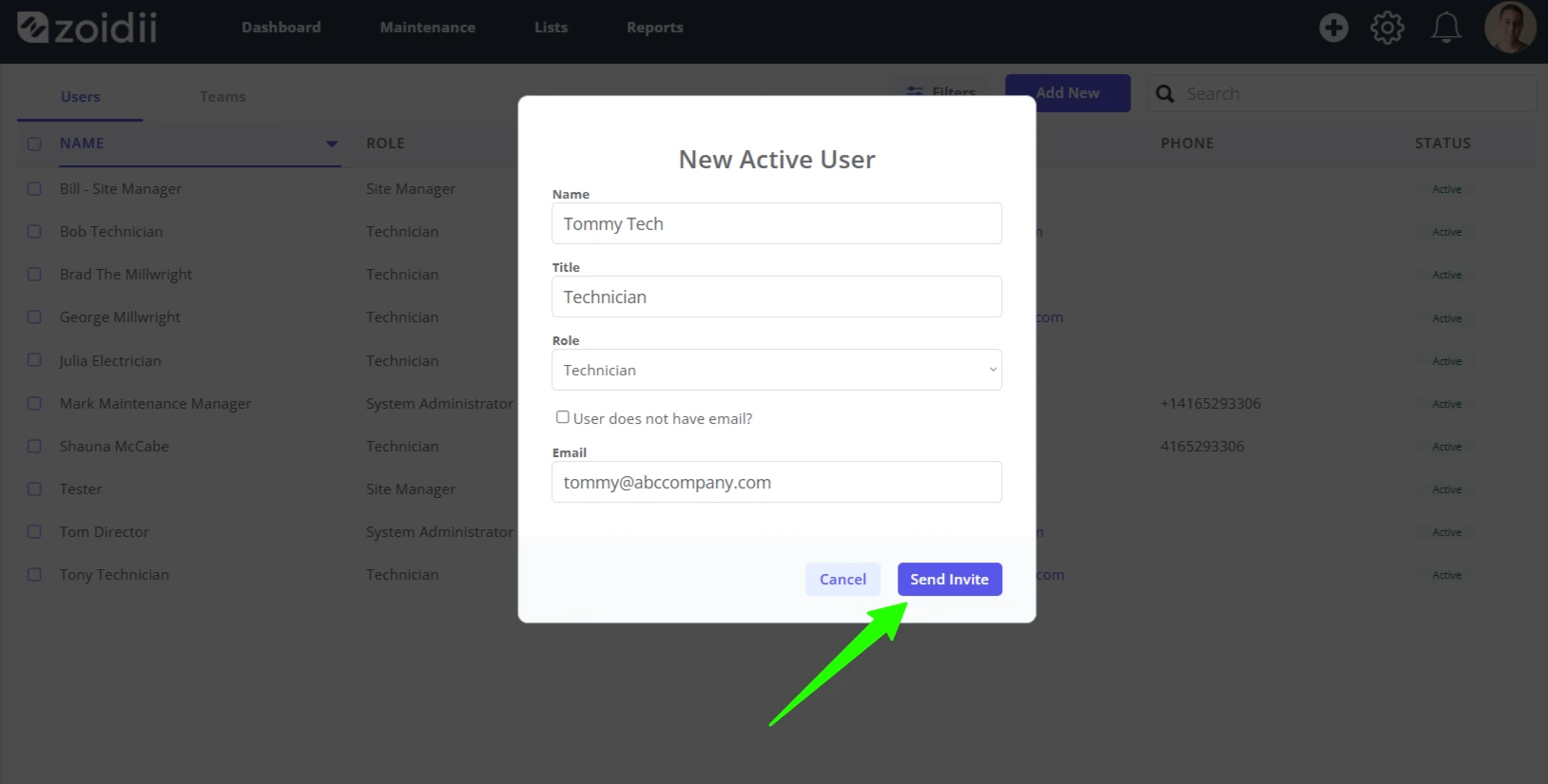Open user George Millwright

click(120, 317)
